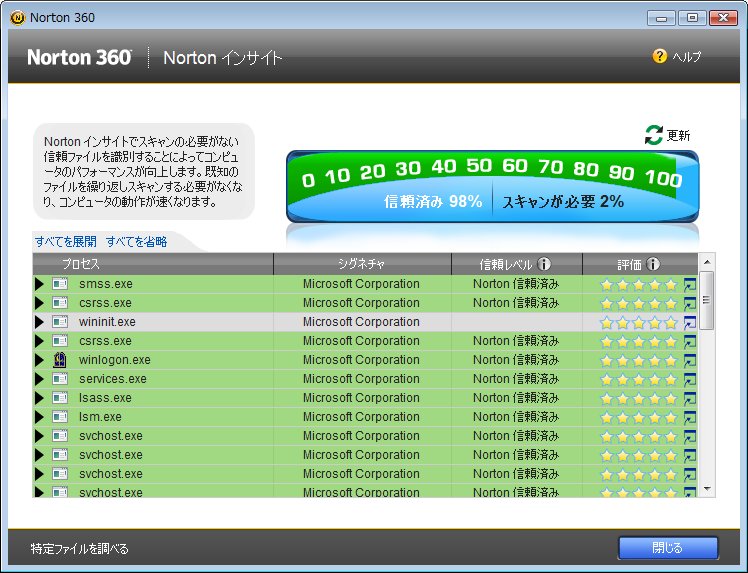Sort by the シグネチャ column header
748x573 pixels.
pos(362,264)
